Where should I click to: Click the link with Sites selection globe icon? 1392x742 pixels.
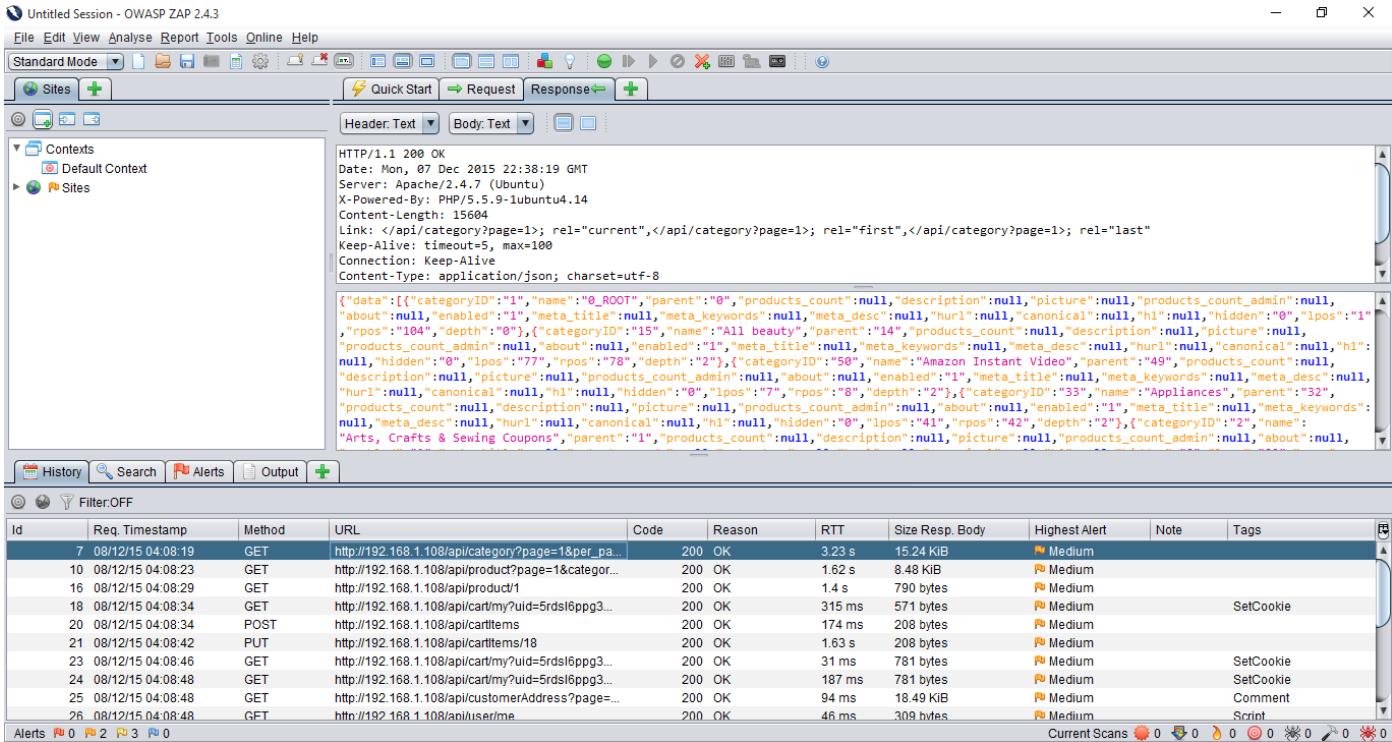tap(43, 502)
